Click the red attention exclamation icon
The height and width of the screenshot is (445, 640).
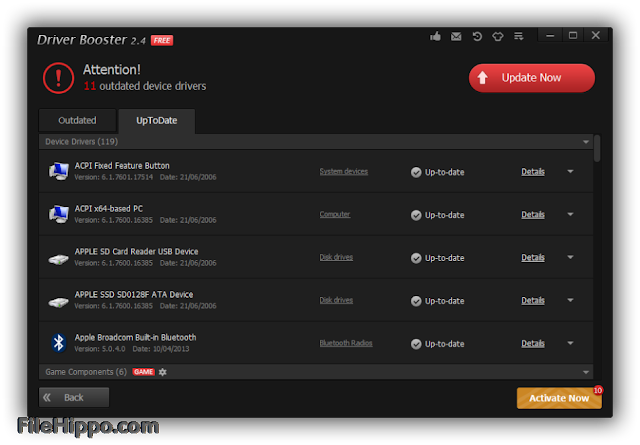tap(58, 78)
